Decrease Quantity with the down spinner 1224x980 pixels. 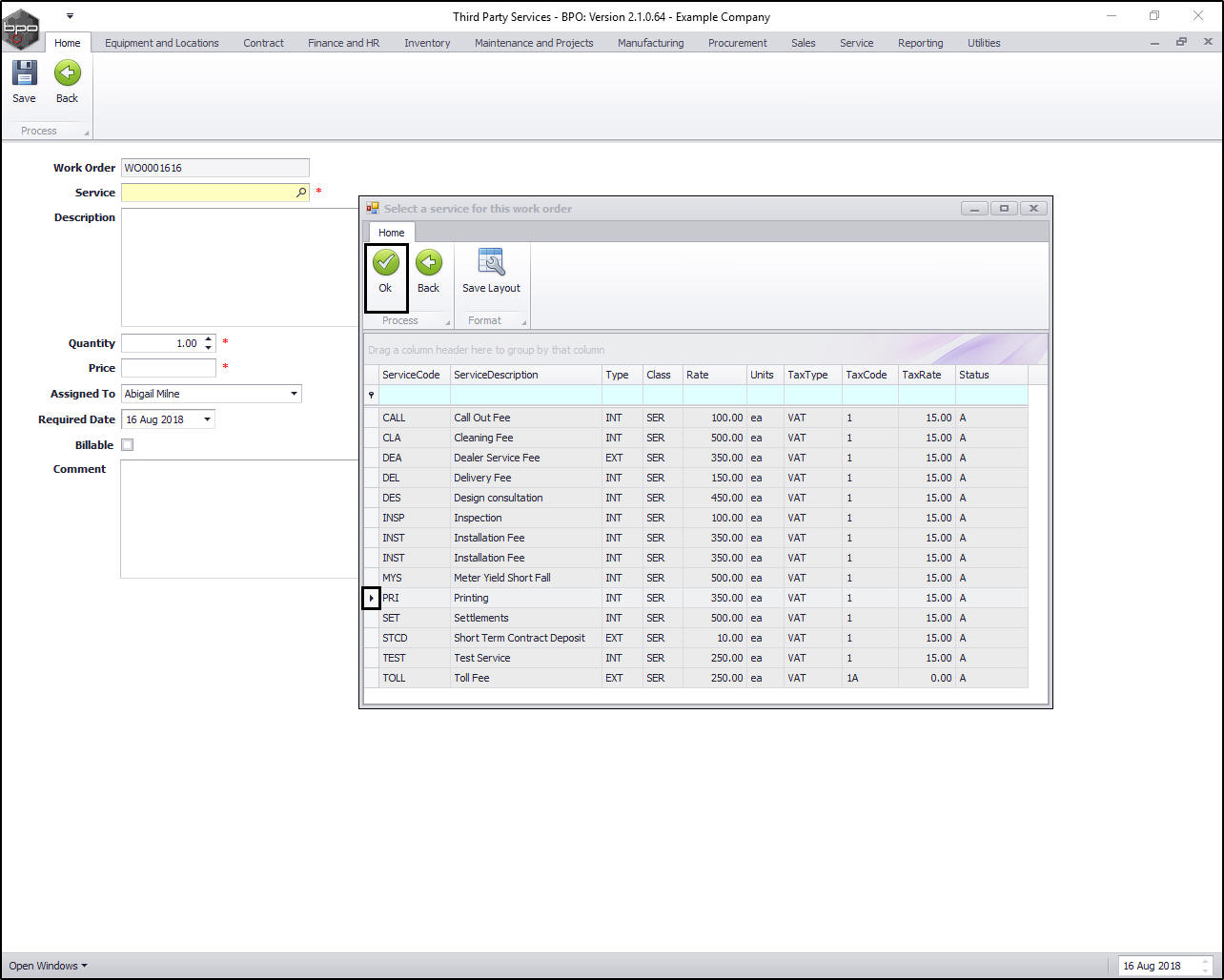[208, 348]
